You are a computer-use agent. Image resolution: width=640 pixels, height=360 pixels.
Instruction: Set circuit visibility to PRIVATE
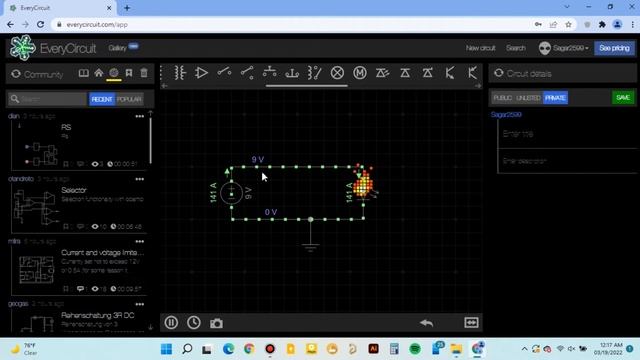coord(556,98)
